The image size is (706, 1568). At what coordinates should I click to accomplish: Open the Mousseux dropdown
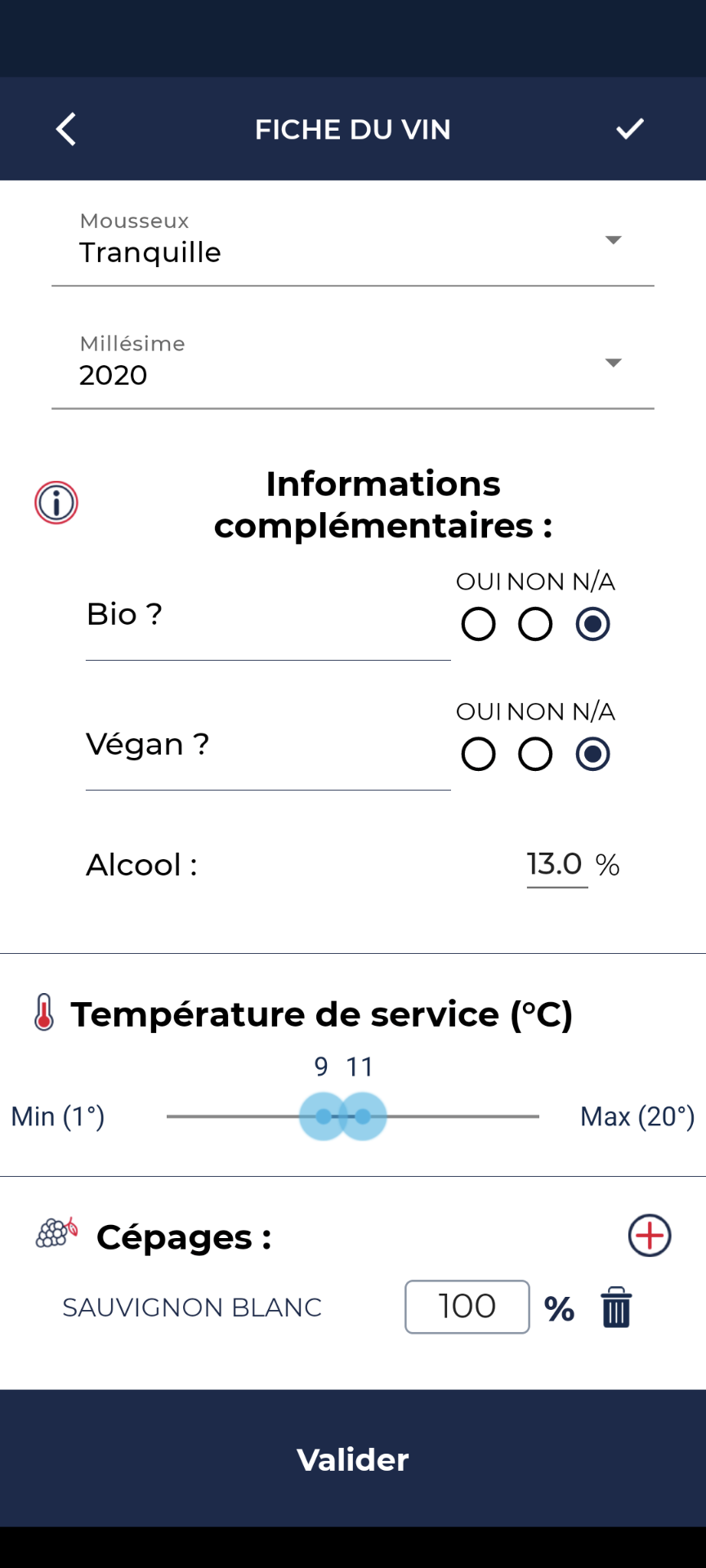click(x=353, y=242)
